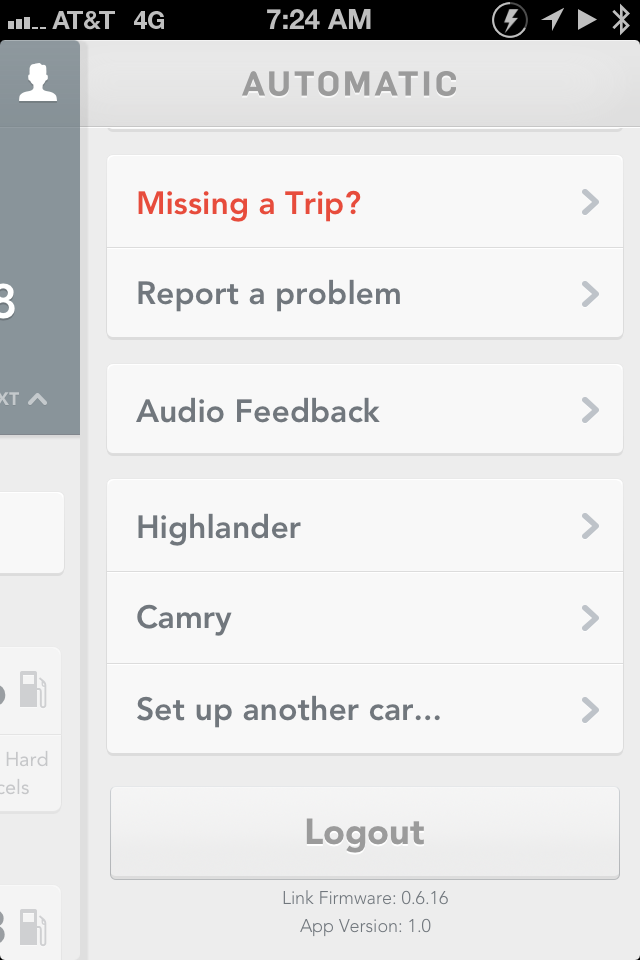
Task: Tap the AUTOMATIC header title
Action: click(x=350, y=84)
